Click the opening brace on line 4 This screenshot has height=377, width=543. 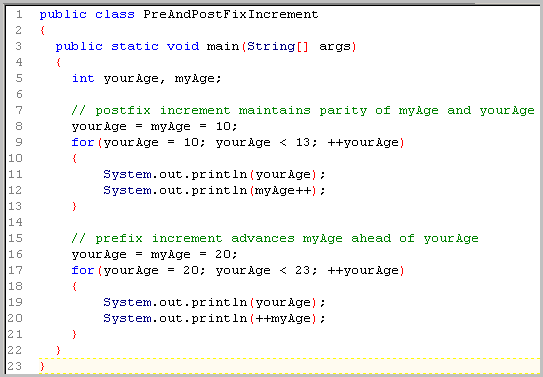click(59, 63)
